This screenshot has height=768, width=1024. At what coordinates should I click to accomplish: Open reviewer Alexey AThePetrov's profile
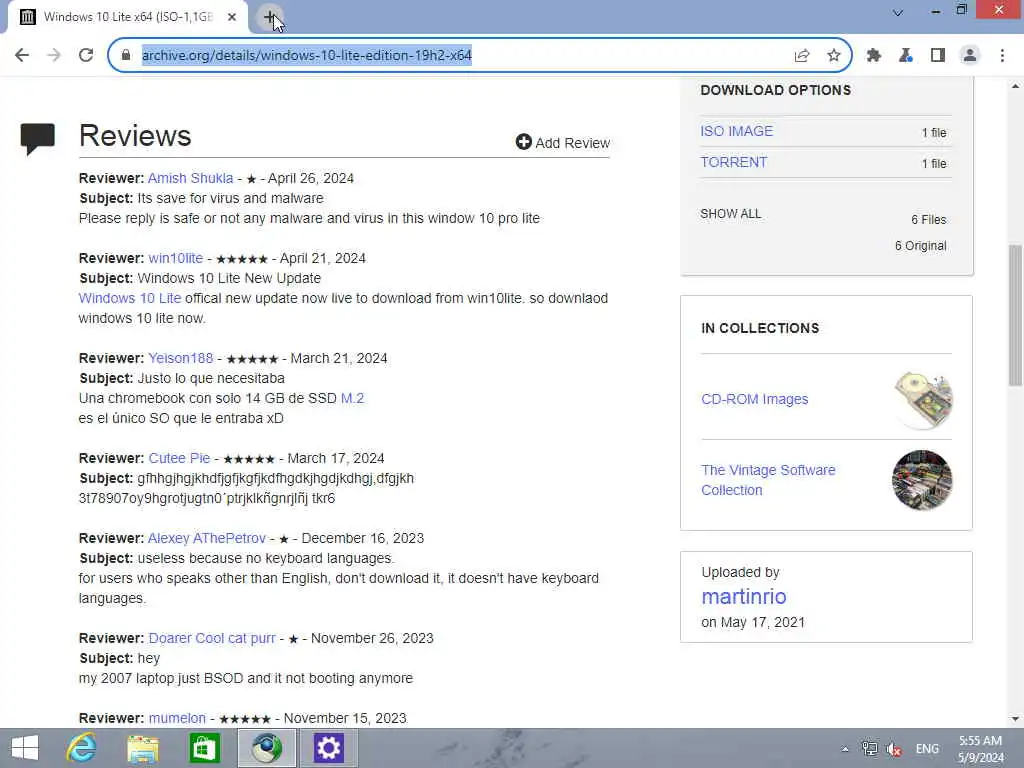click(207, 538)
